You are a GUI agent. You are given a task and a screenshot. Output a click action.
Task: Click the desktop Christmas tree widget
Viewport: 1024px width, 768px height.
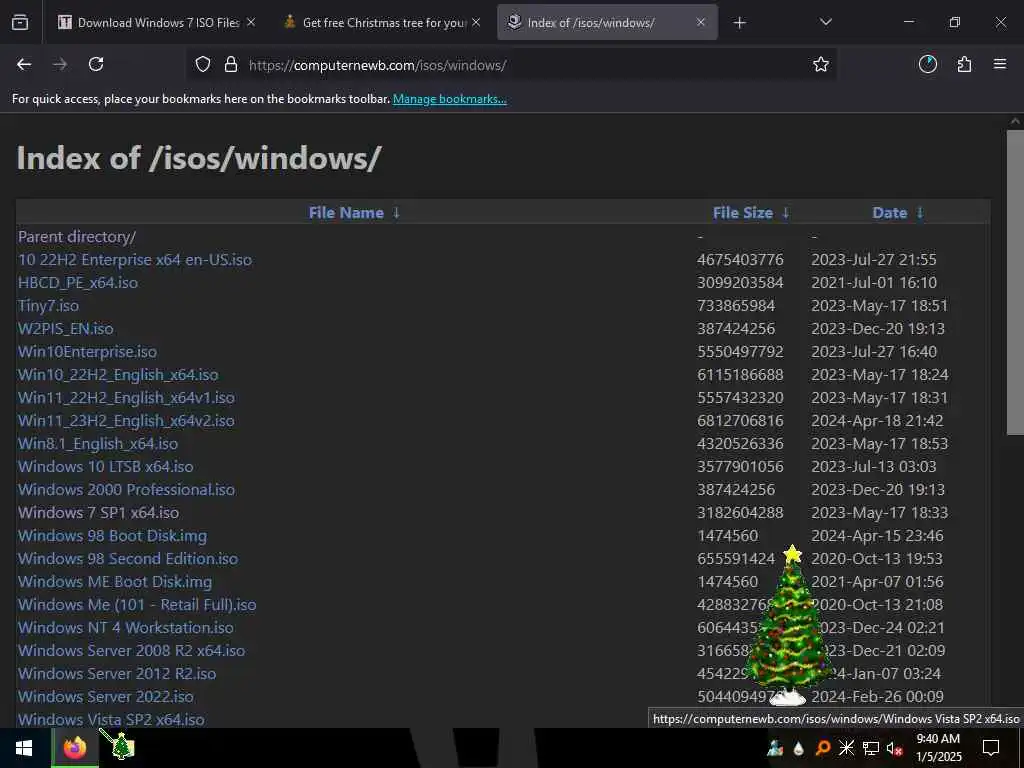(790, 624)
